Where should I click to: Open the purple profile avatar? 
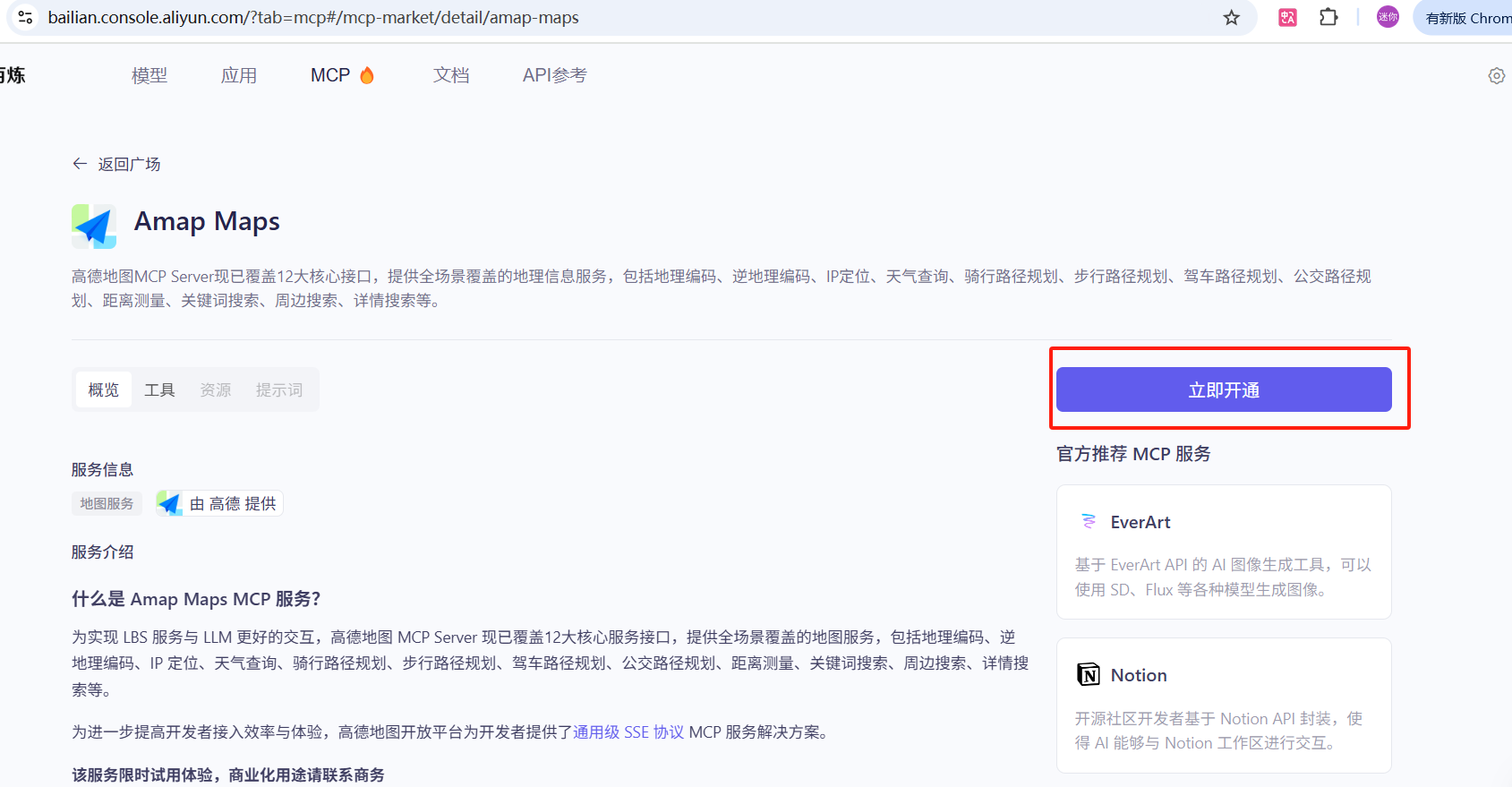pos(1388,16)
